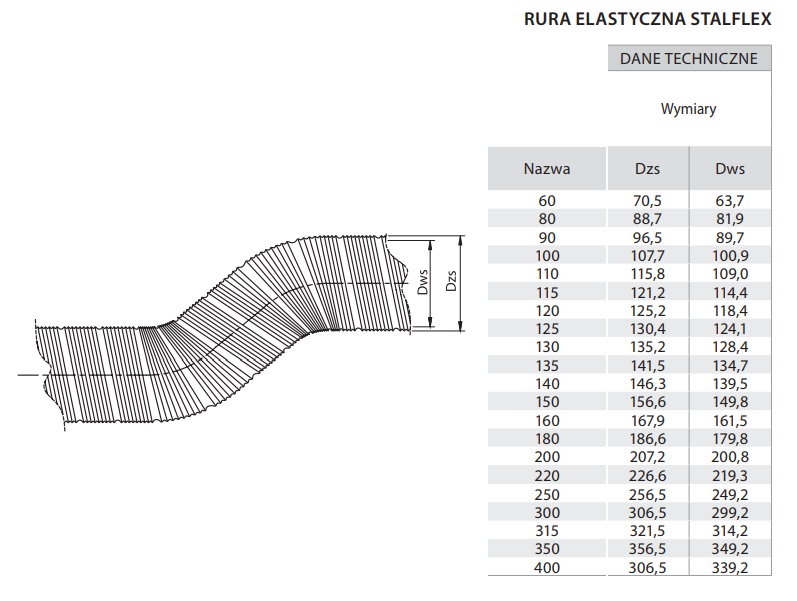Click the Dzs column header
This screenshot has width=797, height=601.
click(648, 169)
